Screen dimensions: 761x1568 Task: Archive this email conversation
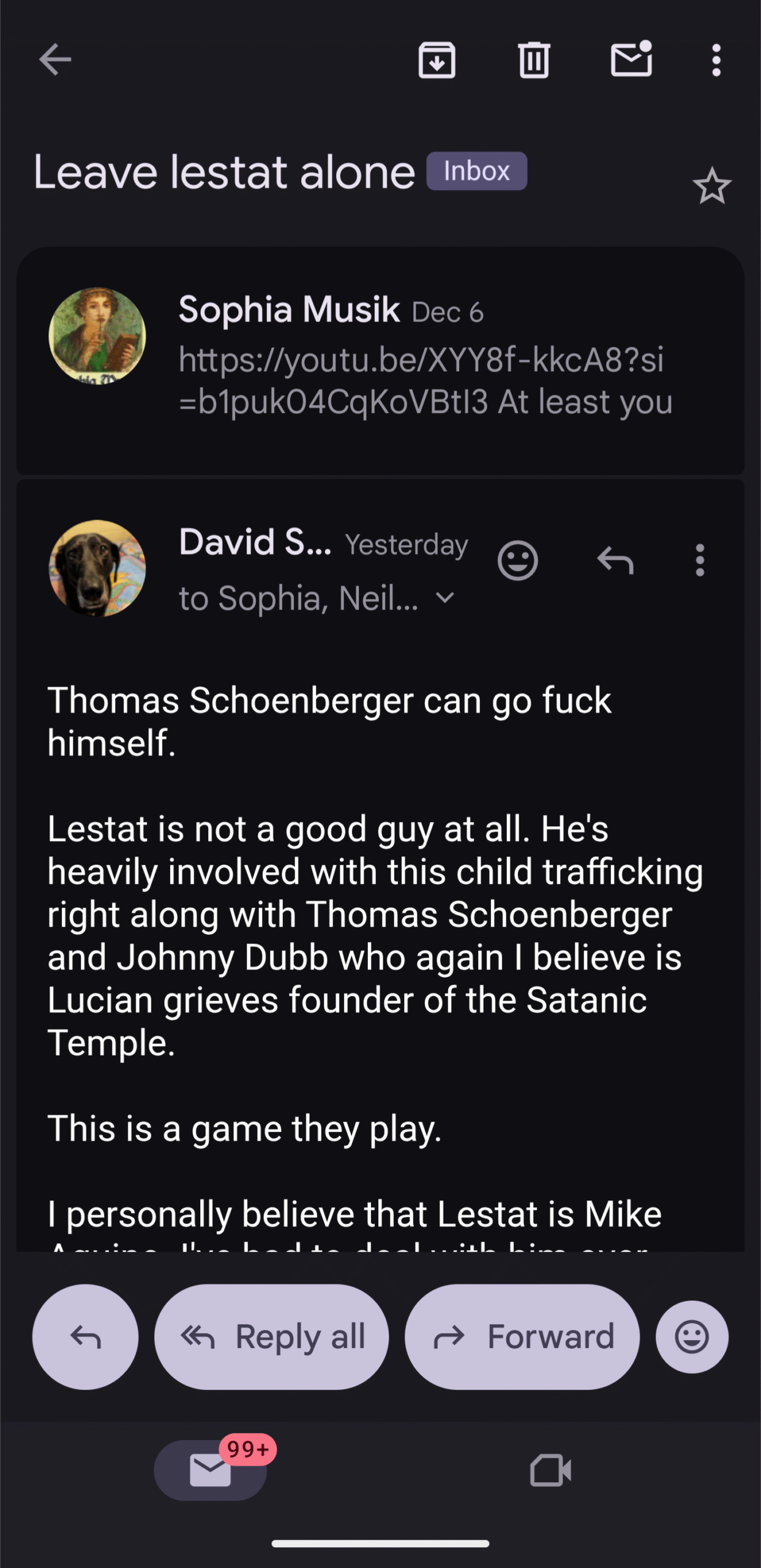coord(437,60)
